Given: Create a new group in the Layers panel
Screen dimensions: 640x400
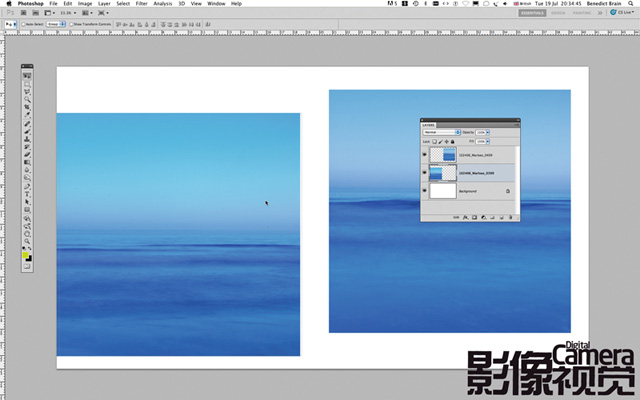Looking at the screenshot, I should [492, 218].
